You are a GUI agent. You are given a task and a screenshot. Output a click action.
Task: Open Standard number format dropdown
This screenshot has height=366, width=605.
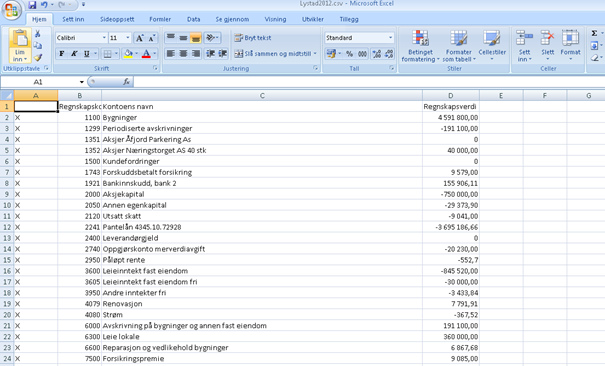[x=390, y=37]
